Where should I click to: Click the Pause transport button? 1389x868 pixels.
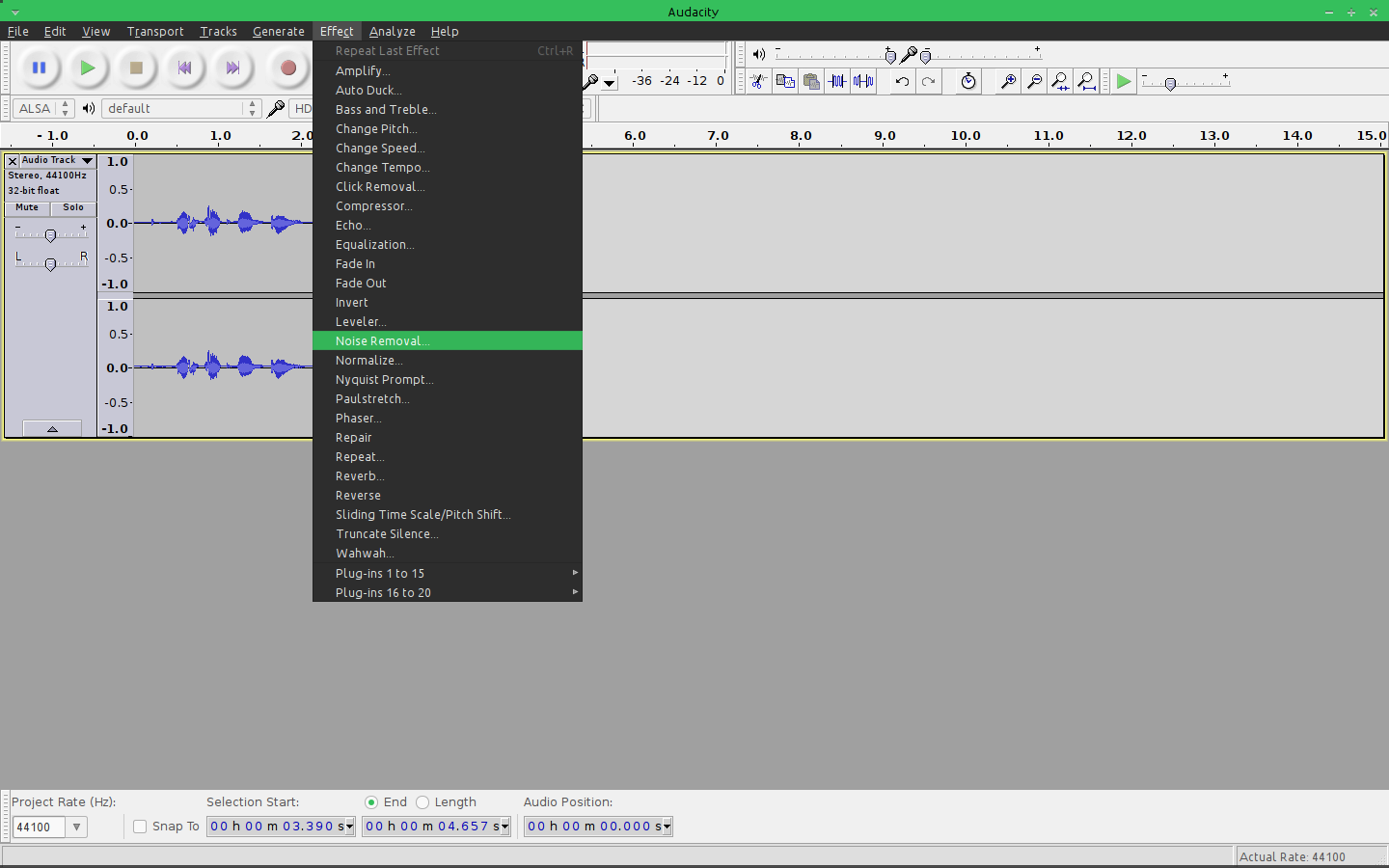click(x=39, y=68)
